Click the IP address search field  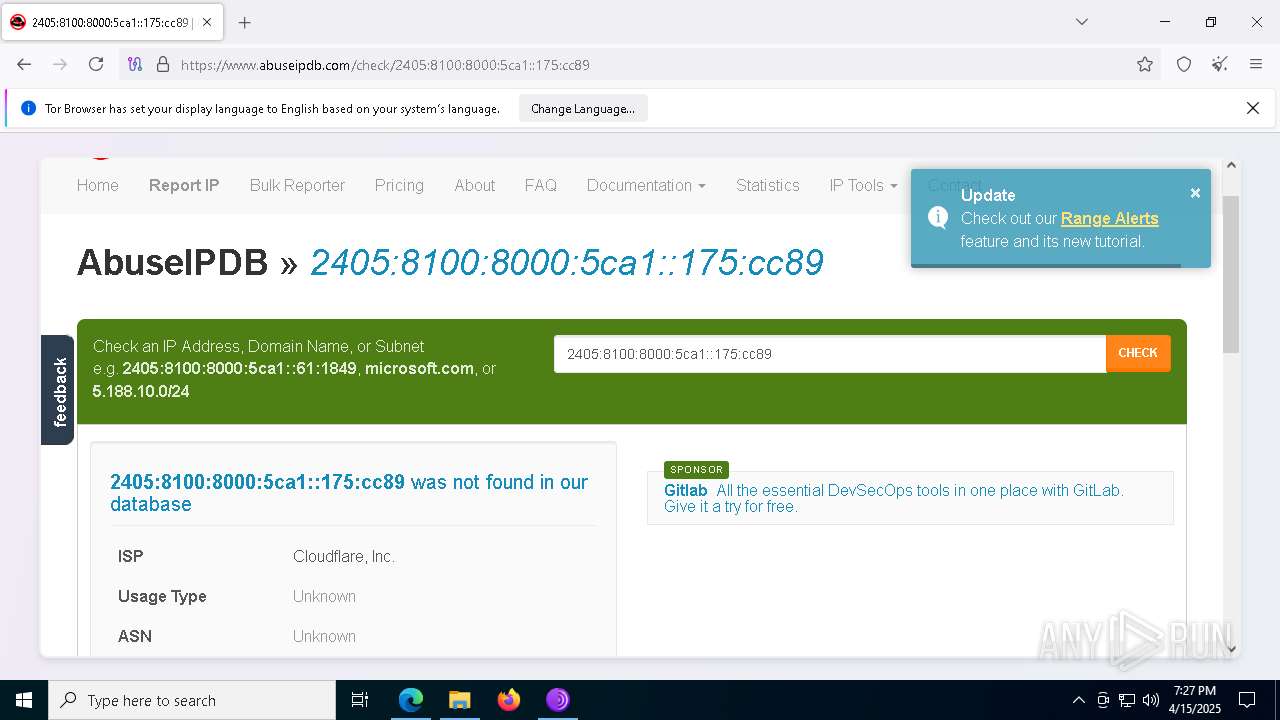pos(830,353)
